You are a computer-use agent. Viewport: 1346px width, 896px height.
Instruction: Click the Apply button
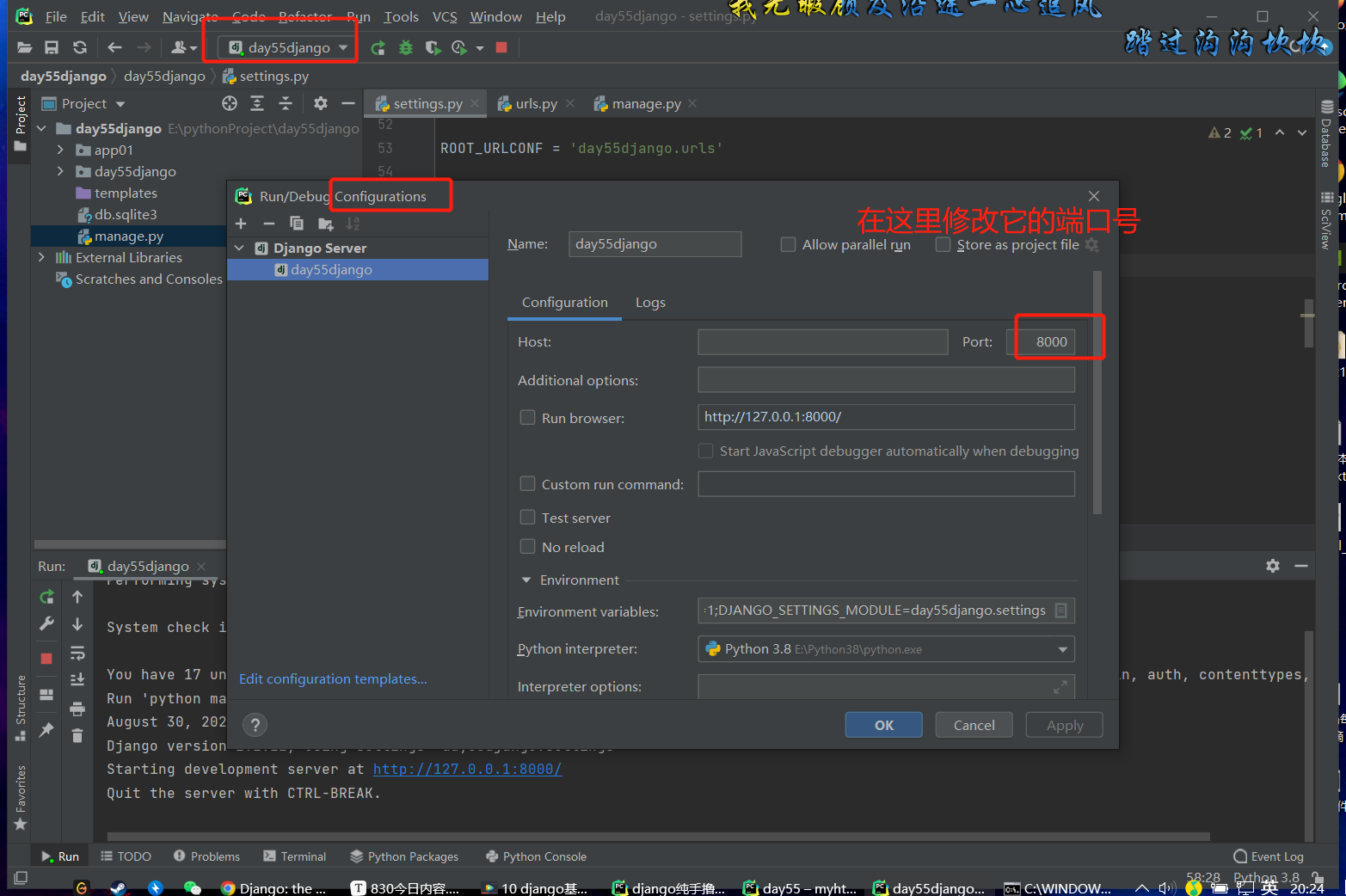point(1064,725)
